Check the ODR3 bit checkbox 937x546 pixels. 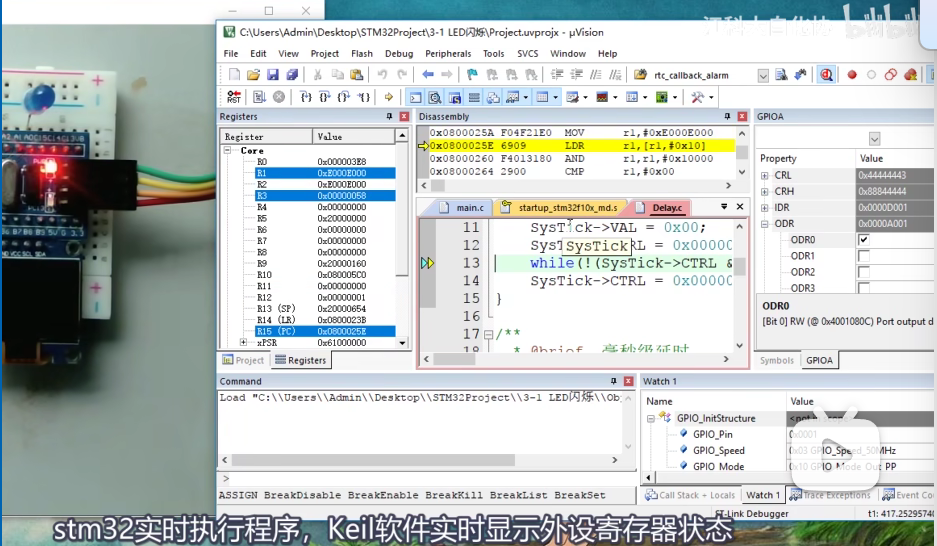863,287
